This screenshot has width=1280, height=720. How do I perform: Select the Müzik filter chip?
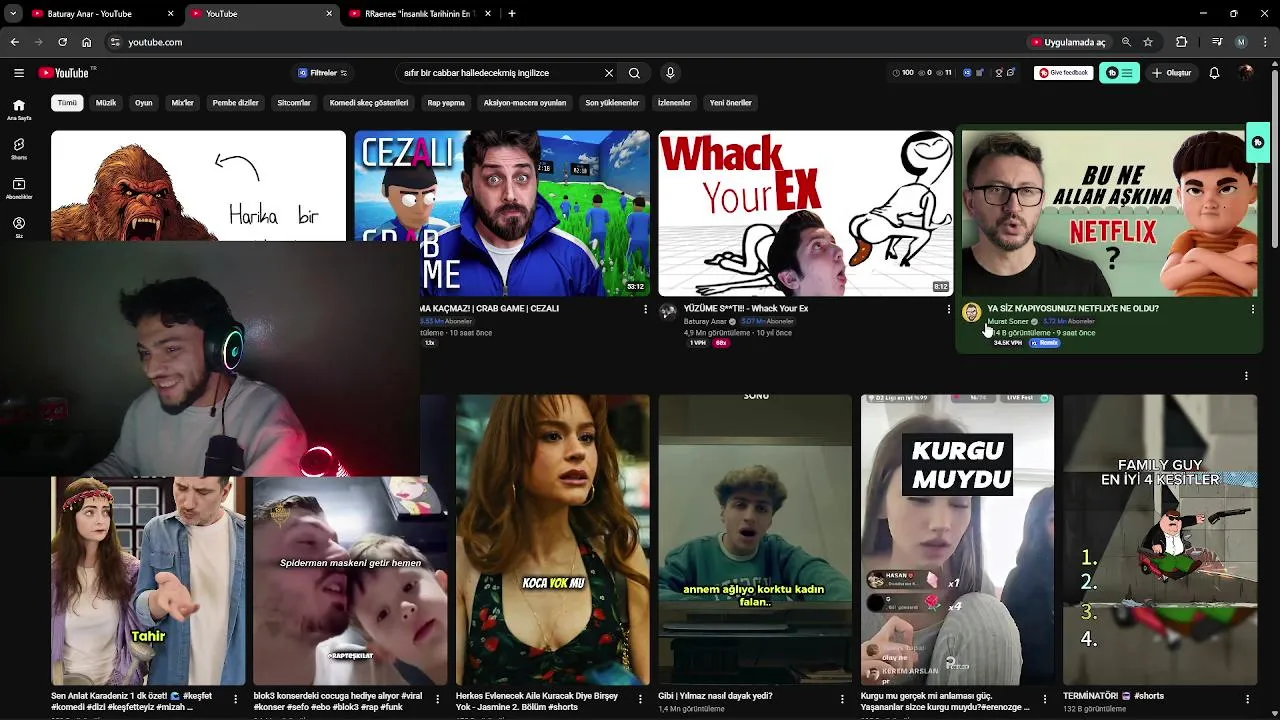(106, 103)
